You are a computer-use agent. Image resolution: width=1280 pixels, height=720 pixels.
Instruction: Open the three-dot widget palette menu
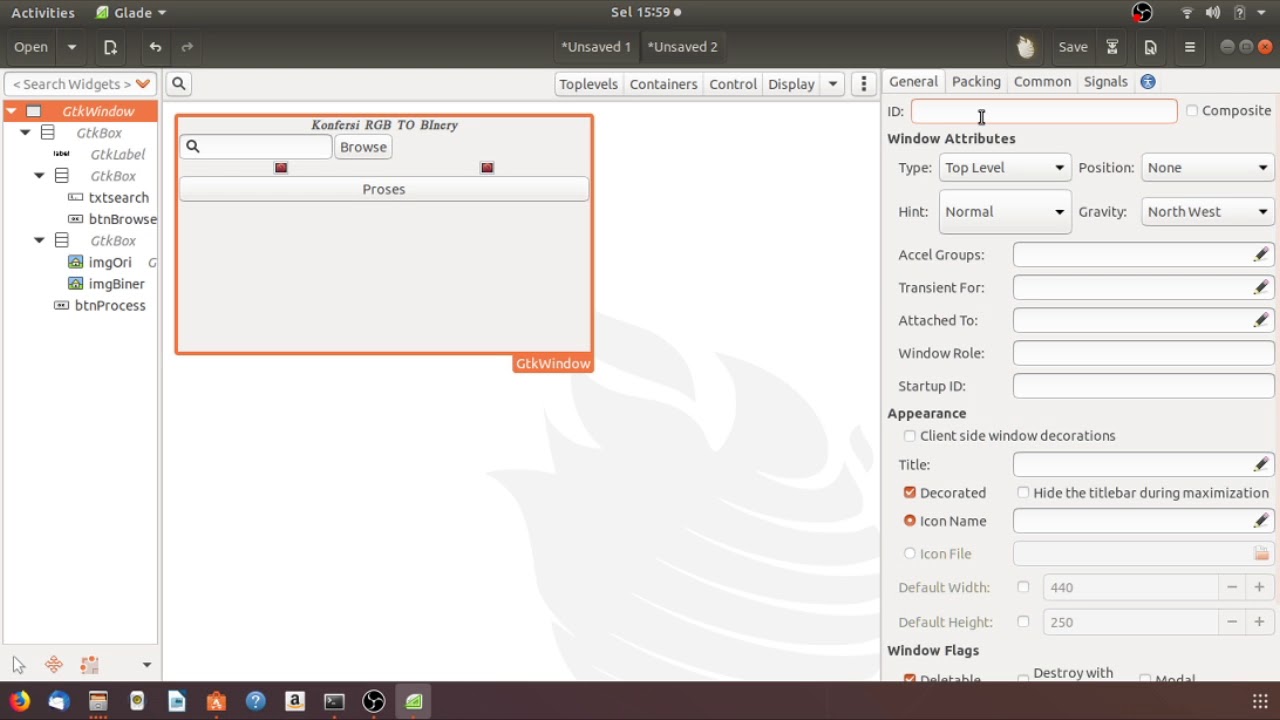click(x=864, y=84)
